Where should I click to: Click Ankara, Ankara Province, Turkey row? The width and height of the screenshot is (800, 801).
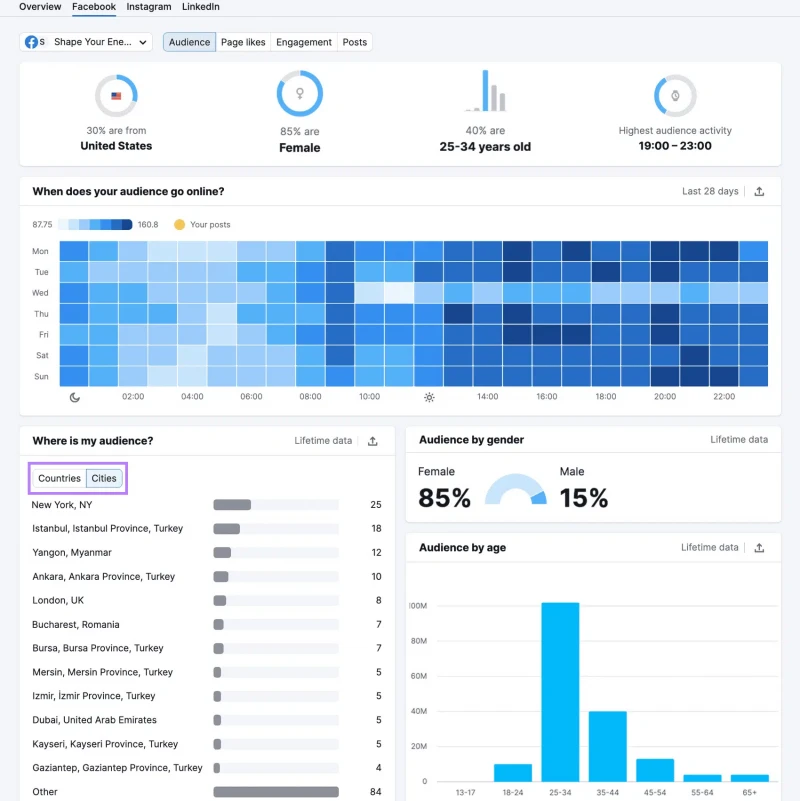point(206,576)
